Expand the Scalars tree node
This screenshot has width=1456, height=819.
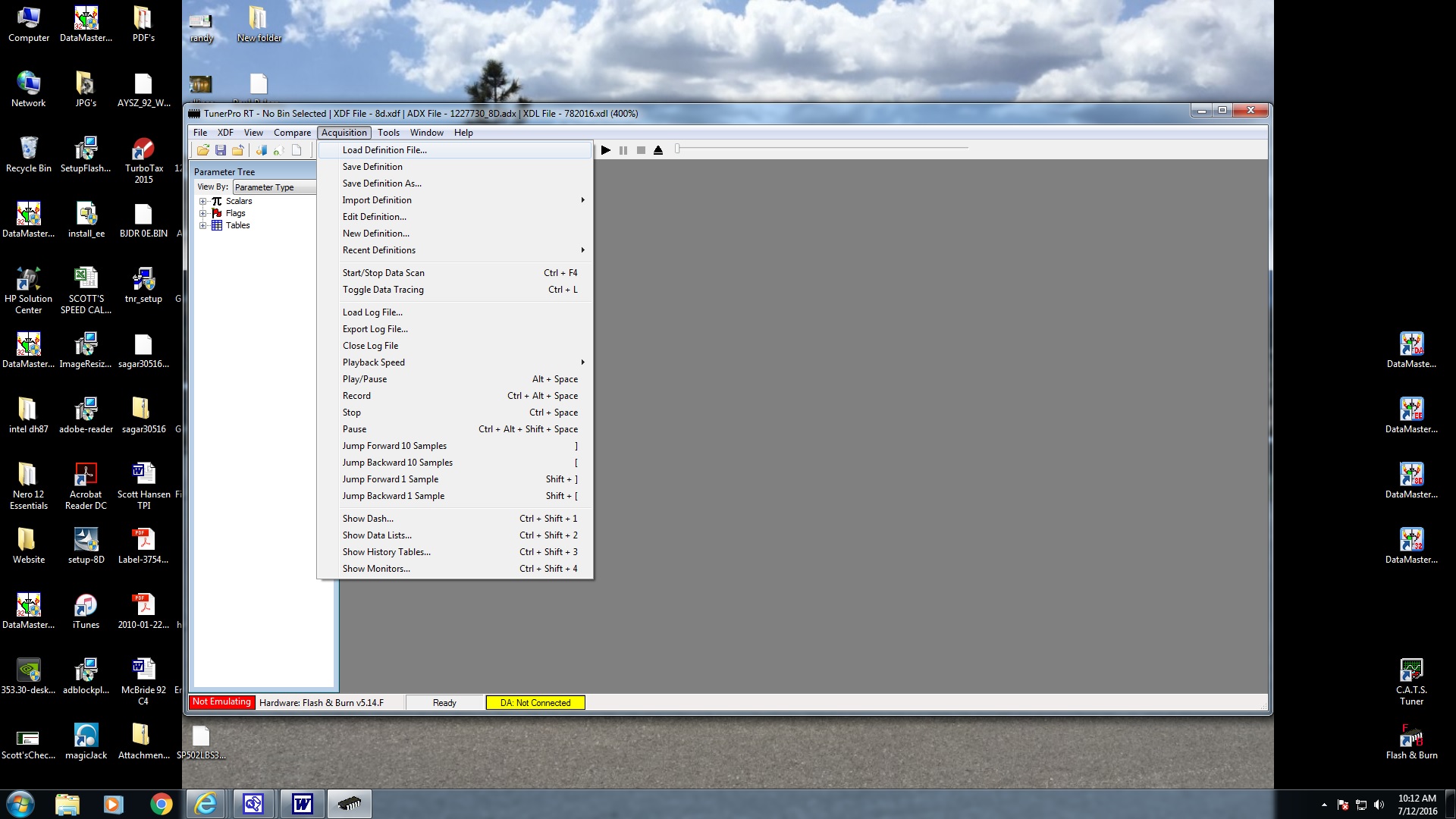[x=202, y=201]
